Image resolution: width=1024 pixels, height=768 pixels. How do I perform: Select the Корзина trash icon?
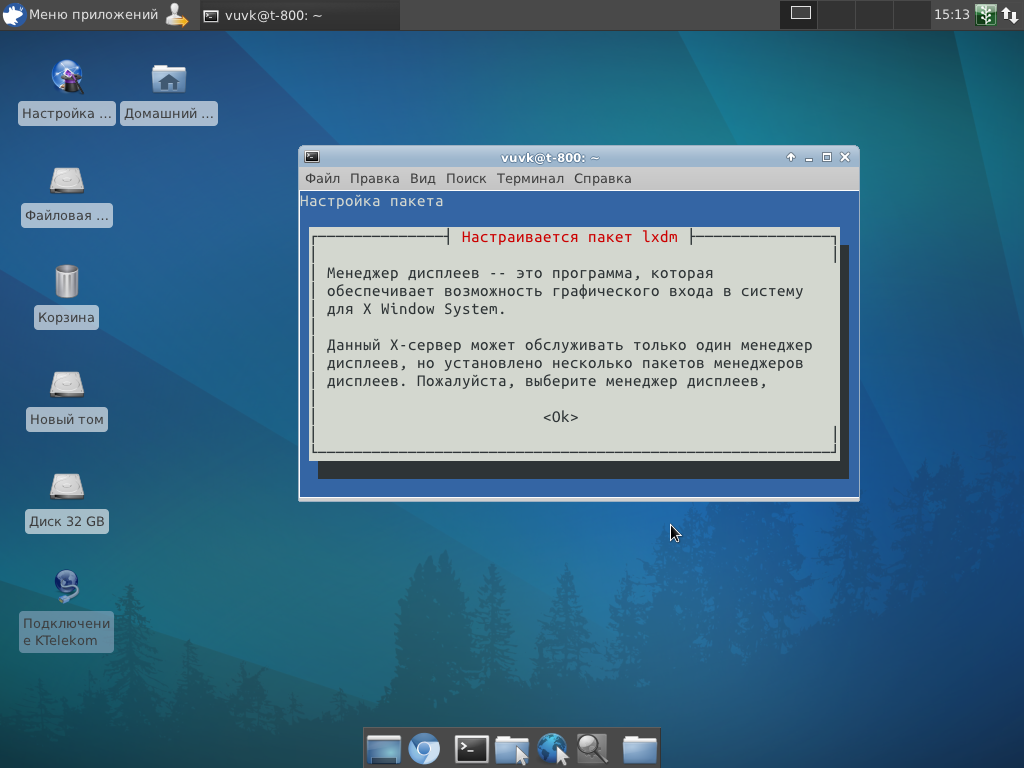(x=67, y=281)
